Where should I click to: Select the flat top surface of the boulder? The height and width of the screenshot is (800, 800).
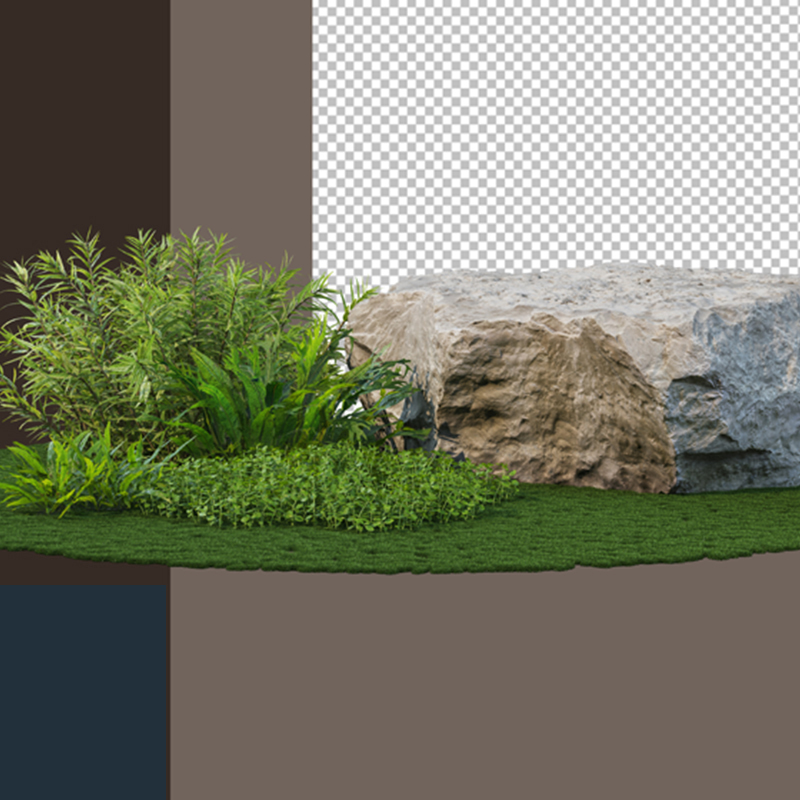click(580, 290)
